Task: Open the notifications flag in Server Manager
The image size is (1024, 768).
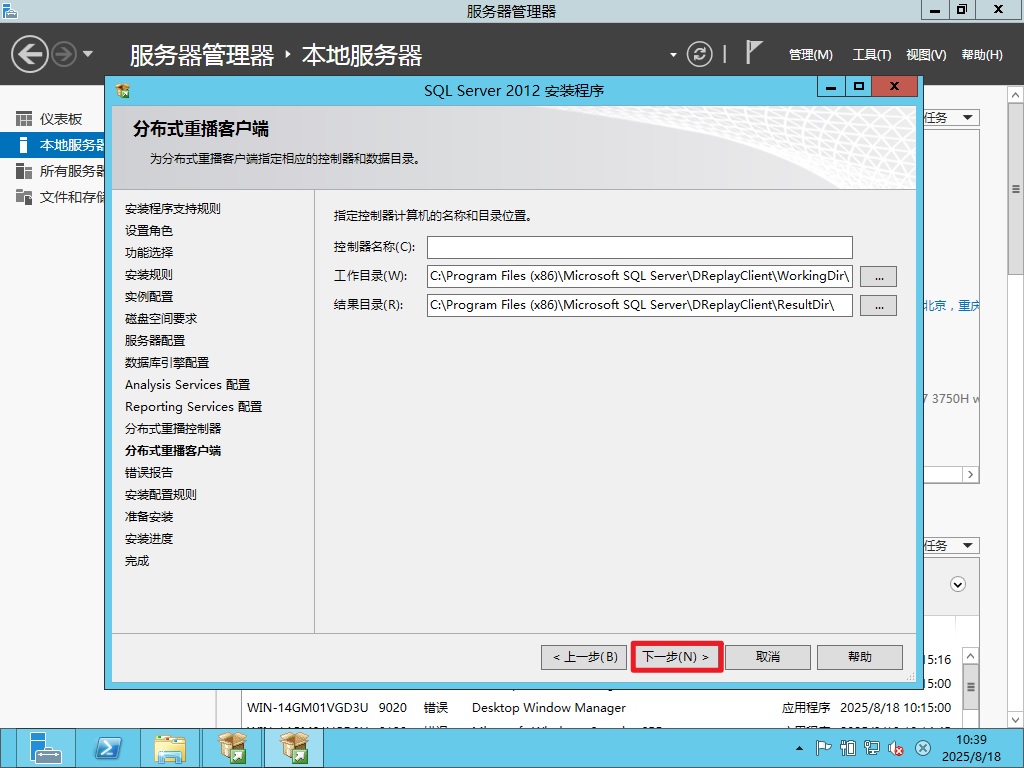Action: click(x=753, y=52)
